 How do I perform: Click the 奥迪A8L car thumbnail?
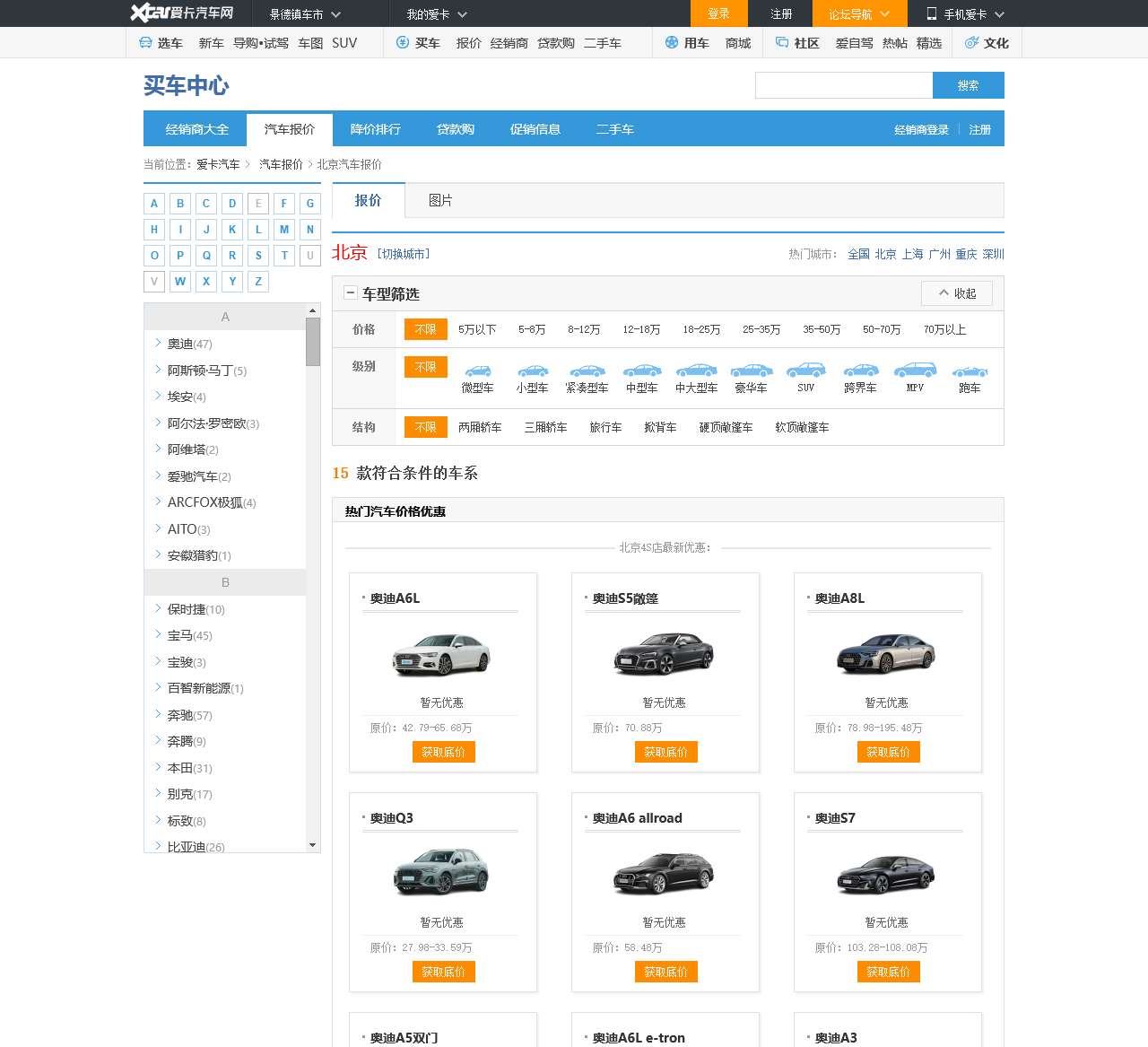886,654
